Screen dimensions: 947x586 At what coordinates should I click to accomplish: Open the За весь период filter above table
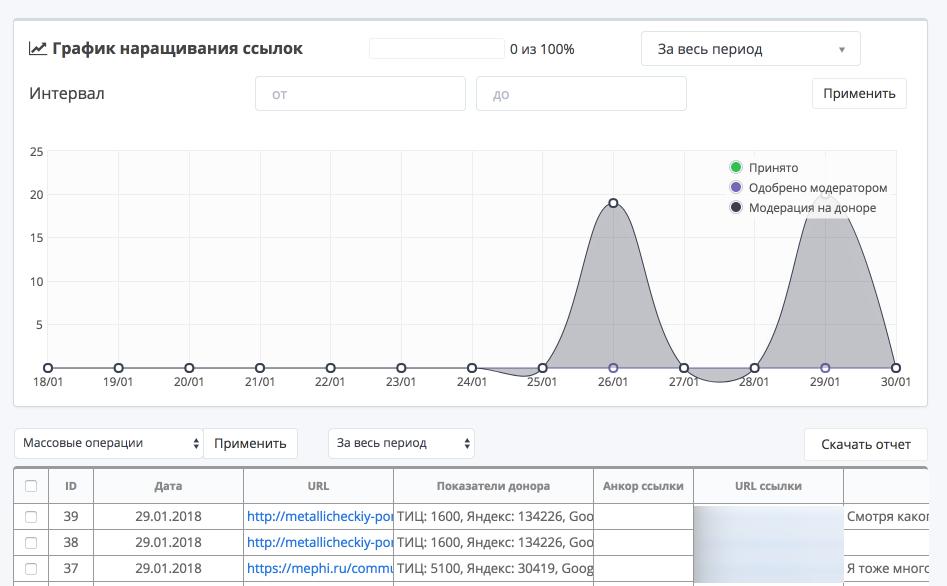point(401,443)
